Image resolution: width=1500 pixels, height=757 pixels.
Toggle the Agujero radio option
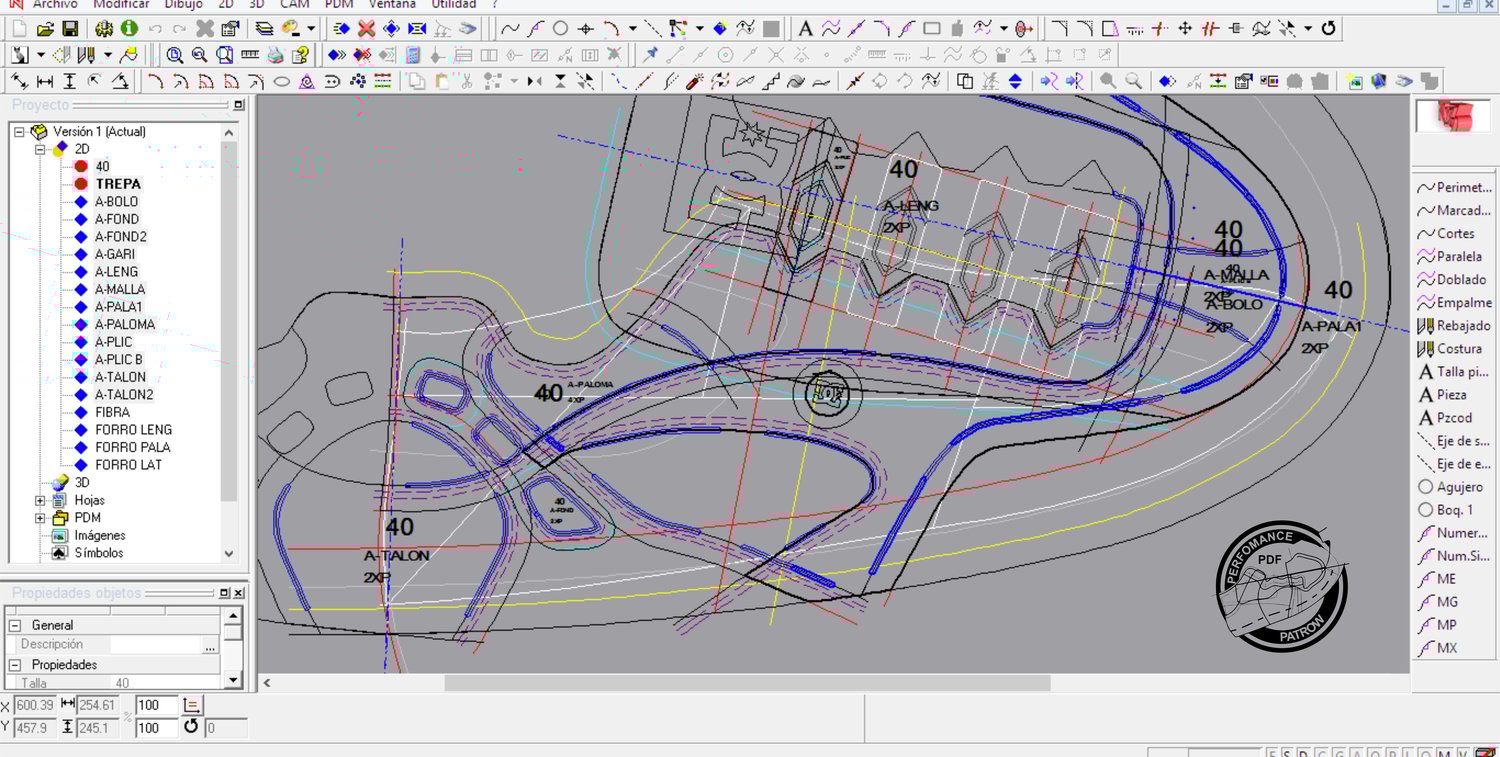[1426, 487]
